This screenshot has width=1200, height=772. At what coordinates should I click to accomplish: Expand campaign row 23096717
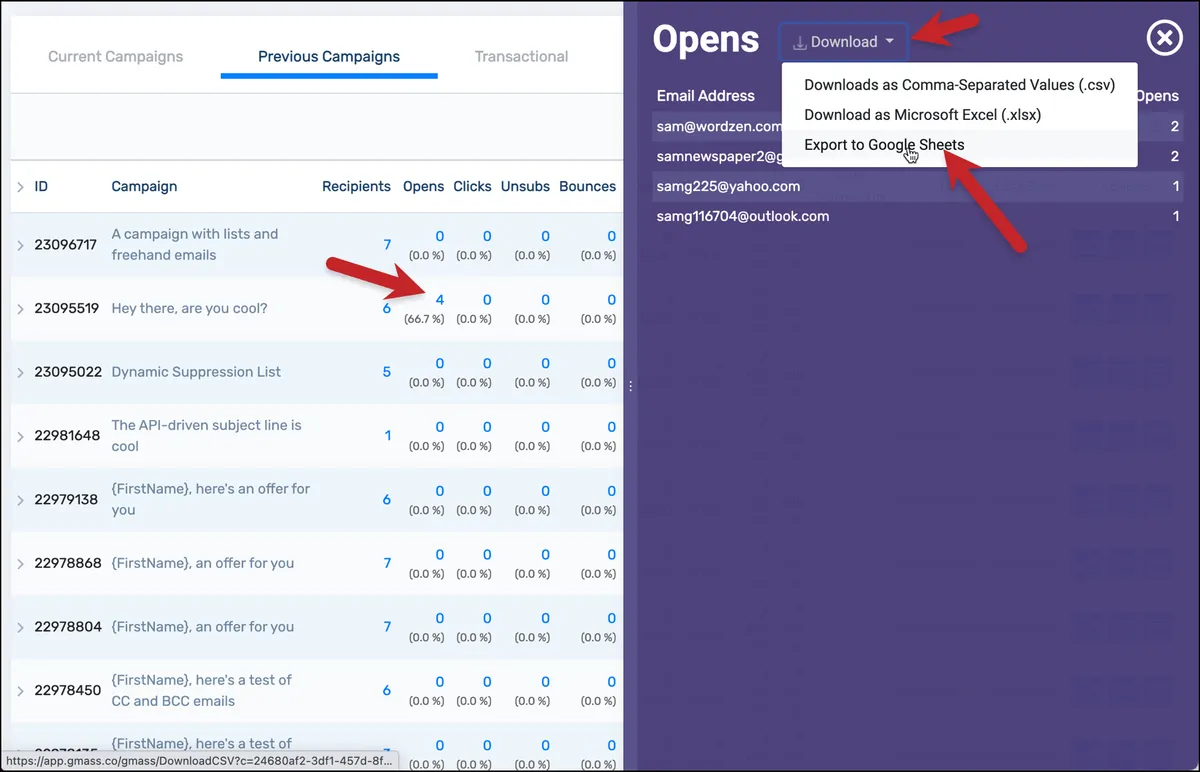pos(20,245)
